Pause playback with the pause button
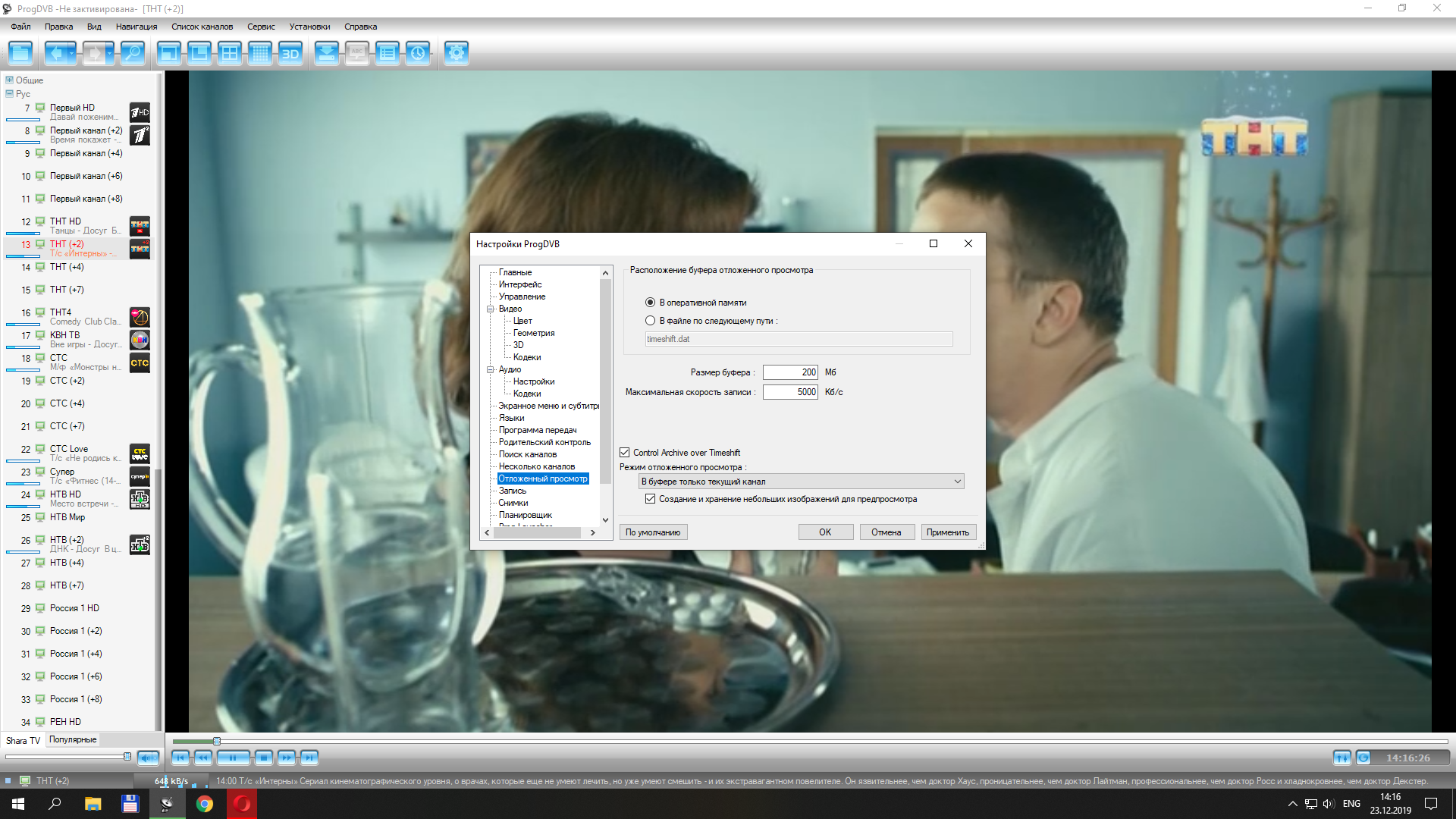The image size is (1456, 819). point(233,757)
